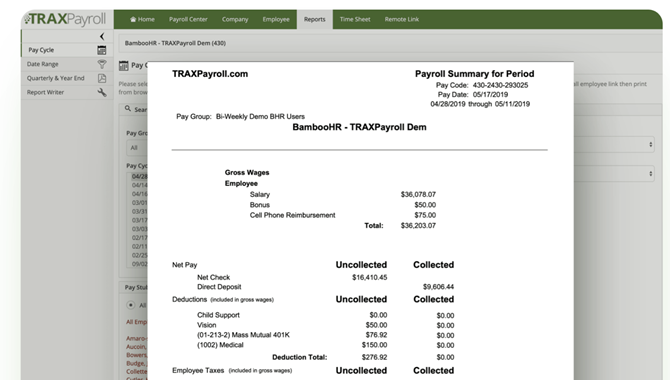Select Pay Cycle in sidebar
Screen dimensions: 670x380
(41, 50)
